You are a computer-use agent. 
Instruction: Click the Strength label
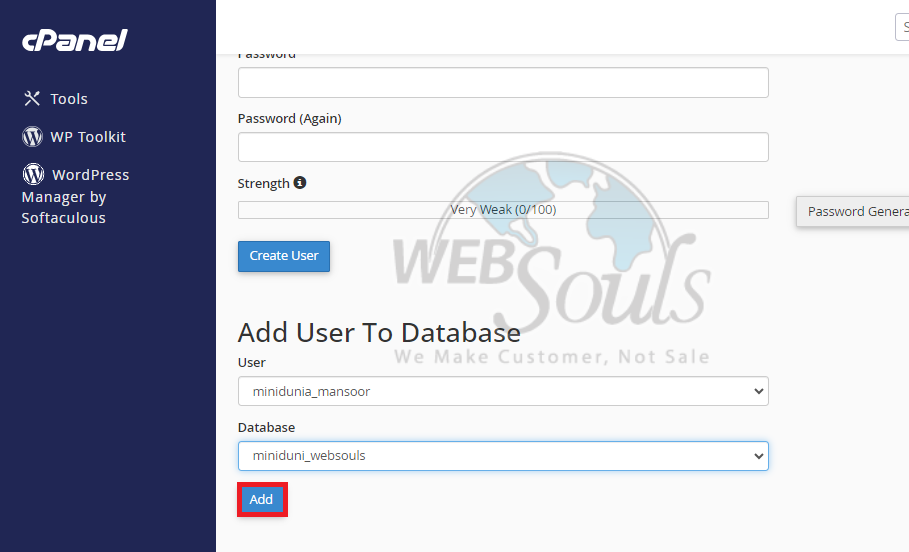263,183
